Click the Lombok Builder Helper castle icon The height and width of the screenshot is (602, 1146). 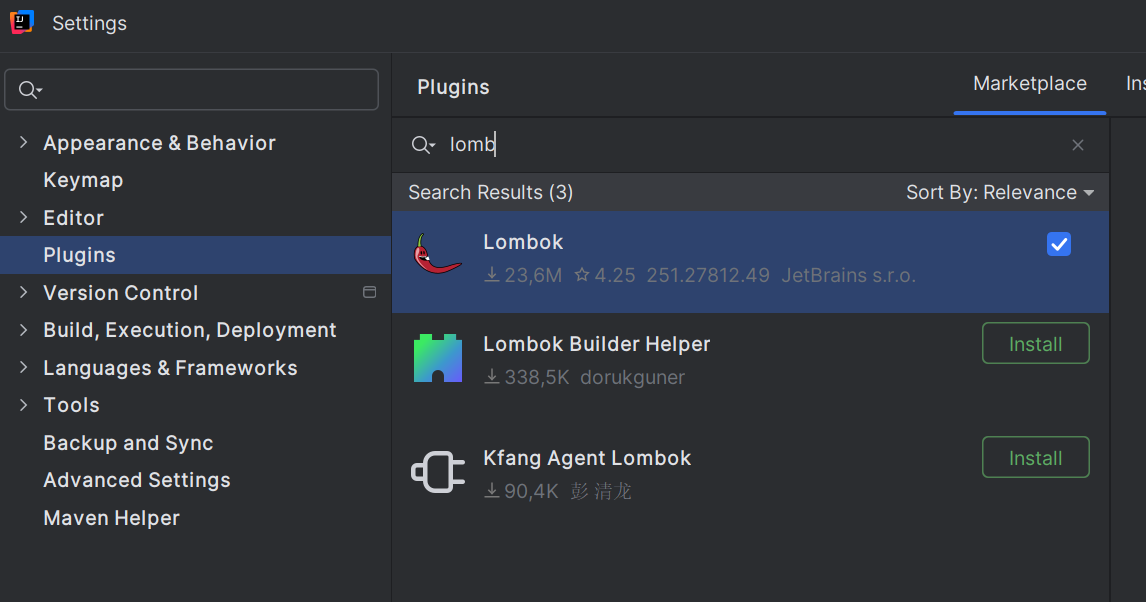[438, 358]
